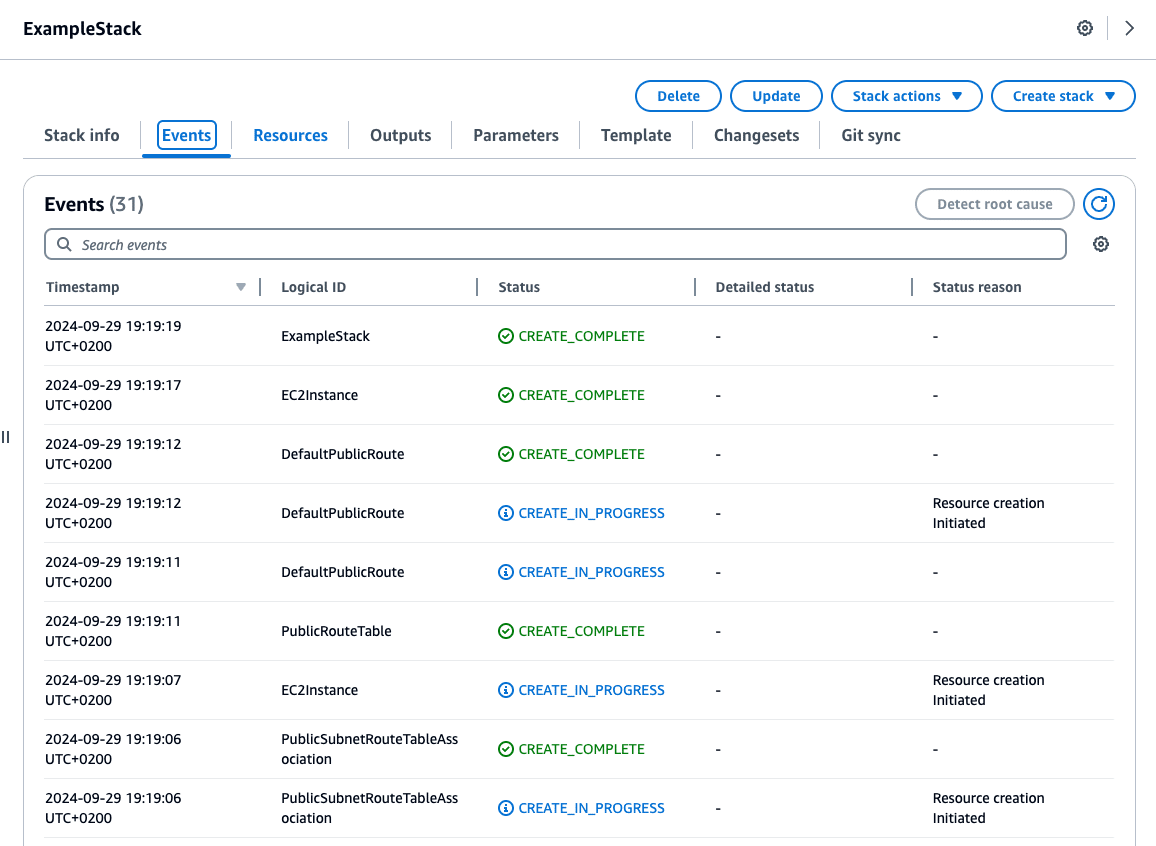This screenshot has width=1156, height=846.
Task: Open the Changesets tab
Action: (x=756, y=135)
